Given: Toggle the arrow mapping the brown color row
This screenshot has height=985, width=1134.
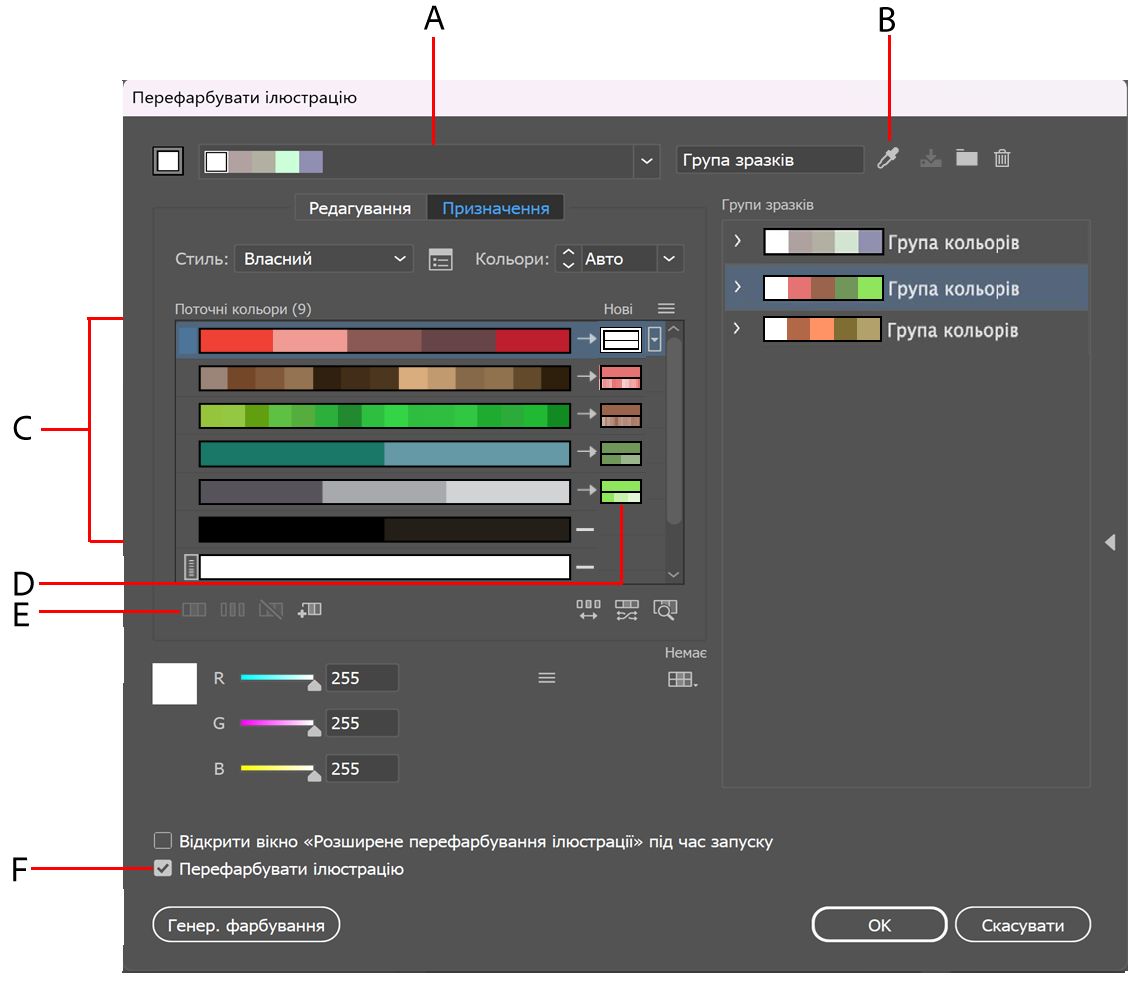Looking at the screenshot, I should 587,376.
